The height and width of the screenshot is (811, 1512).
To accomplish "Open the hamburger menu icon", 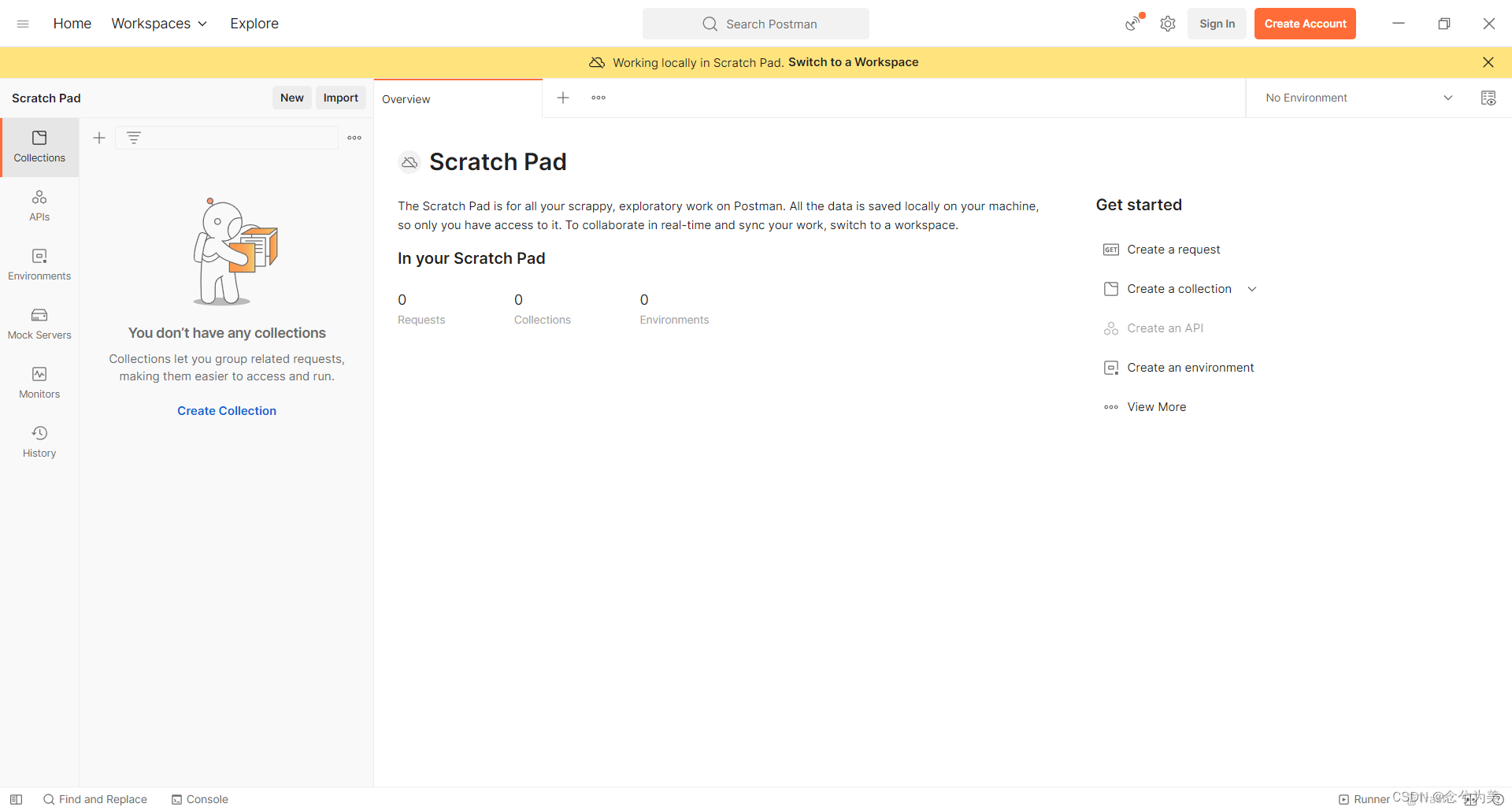I will coord(23,24).
